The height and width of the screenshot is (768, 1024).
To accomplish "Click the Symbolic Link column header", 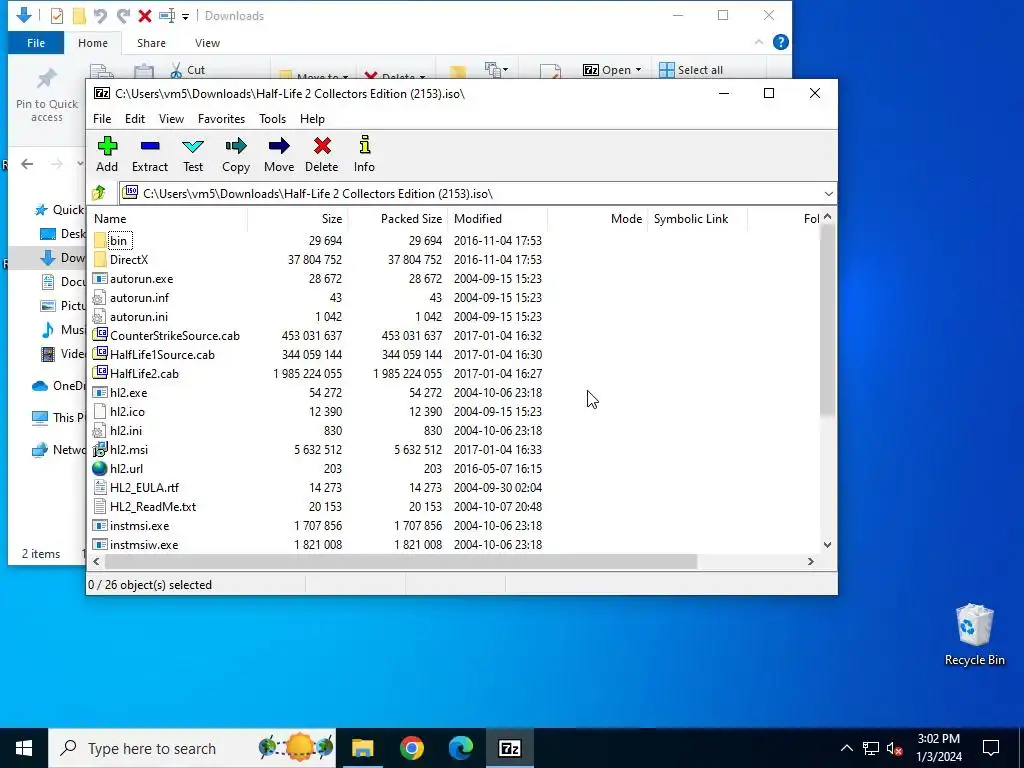I will tap(697, 219).
